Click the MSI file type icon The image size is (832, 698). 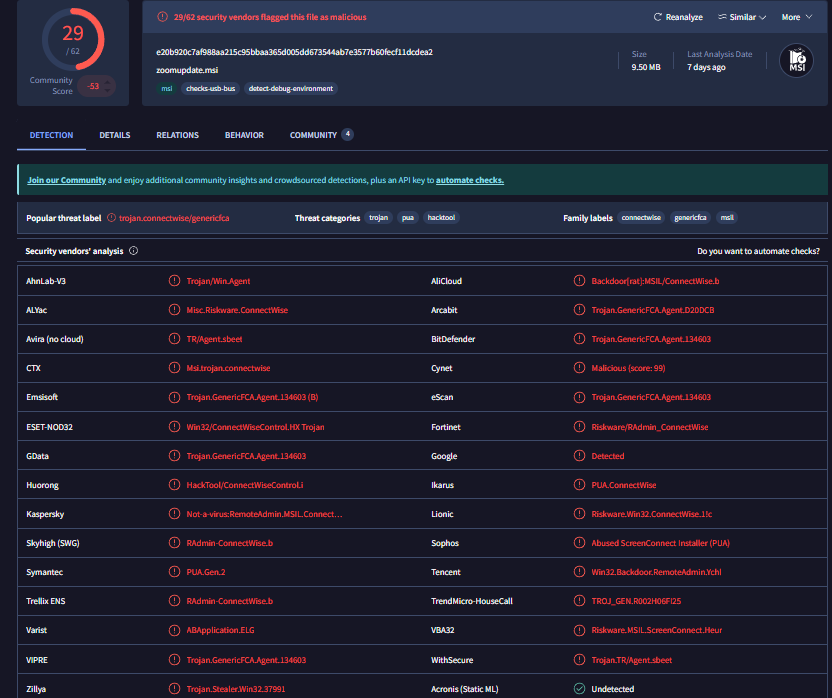point(796,61)
